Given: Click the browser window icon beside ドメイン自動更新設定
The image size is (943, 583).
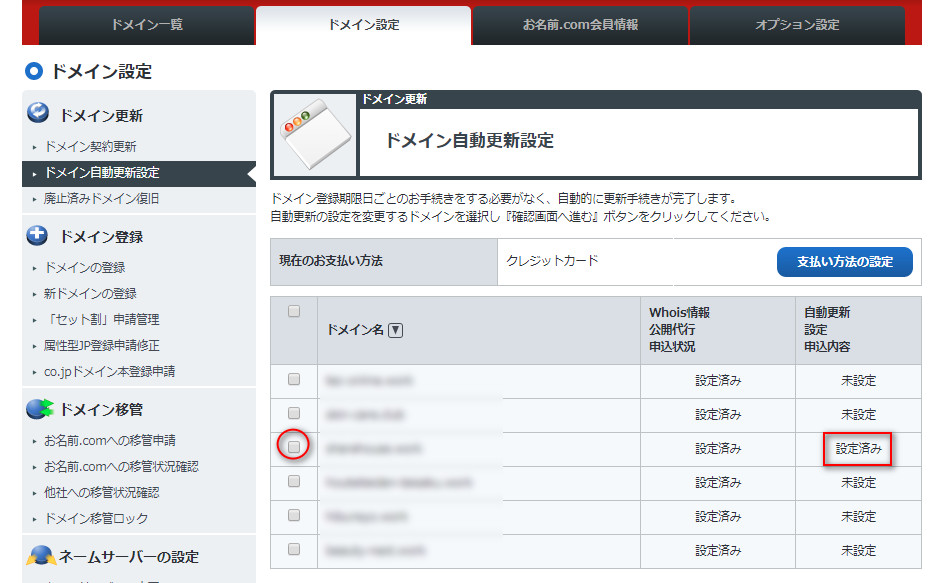Looking at the screenshot, I should coord(313,136).
